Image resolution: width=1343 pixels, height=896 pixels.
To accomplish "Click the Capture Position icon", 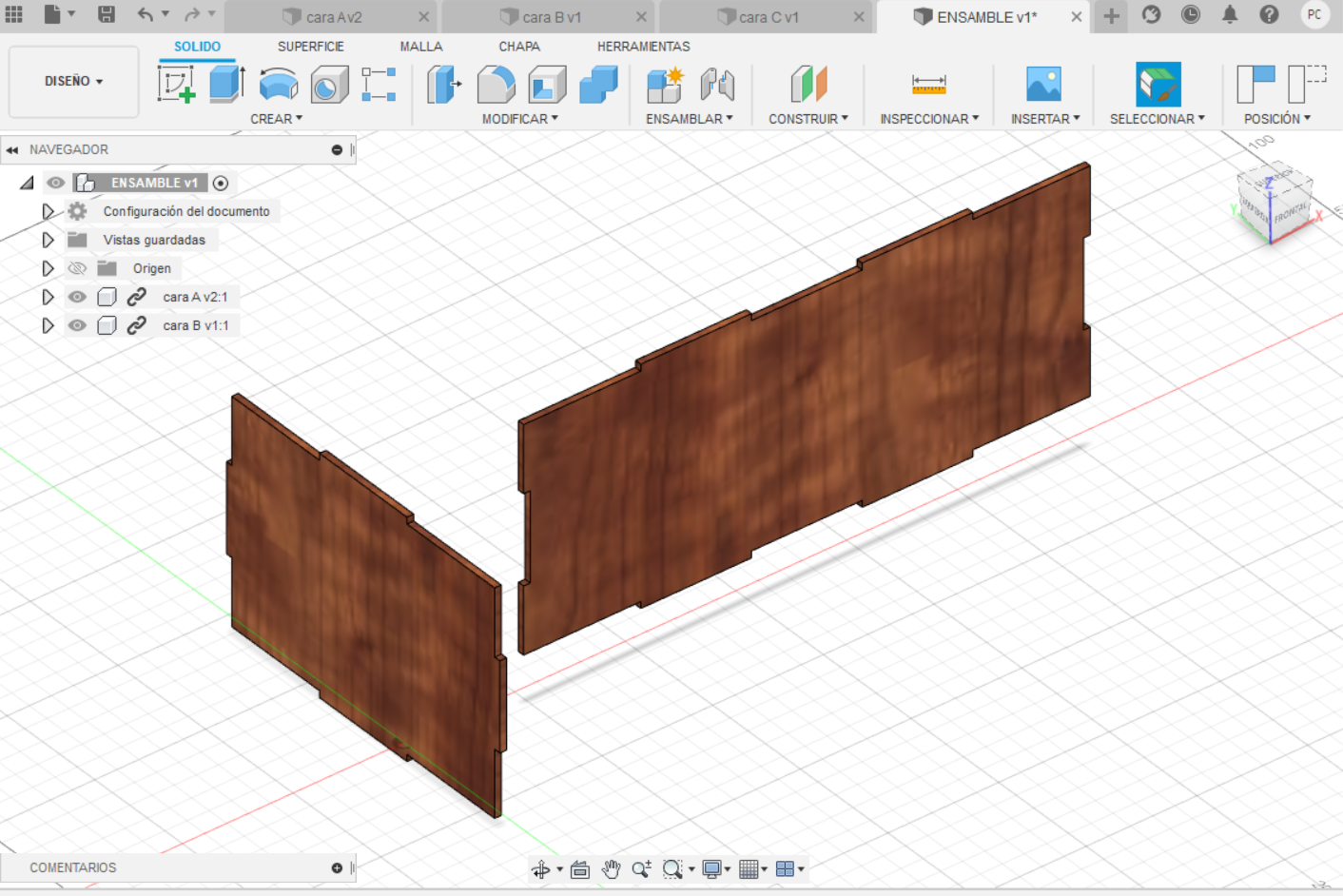I will pyautogui.click(x=1255, y=84).
